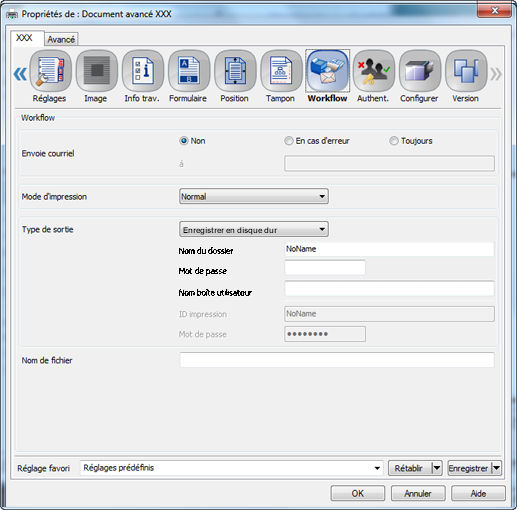
Task: Select the Configurer printer icon
Action: coord(420,71)
